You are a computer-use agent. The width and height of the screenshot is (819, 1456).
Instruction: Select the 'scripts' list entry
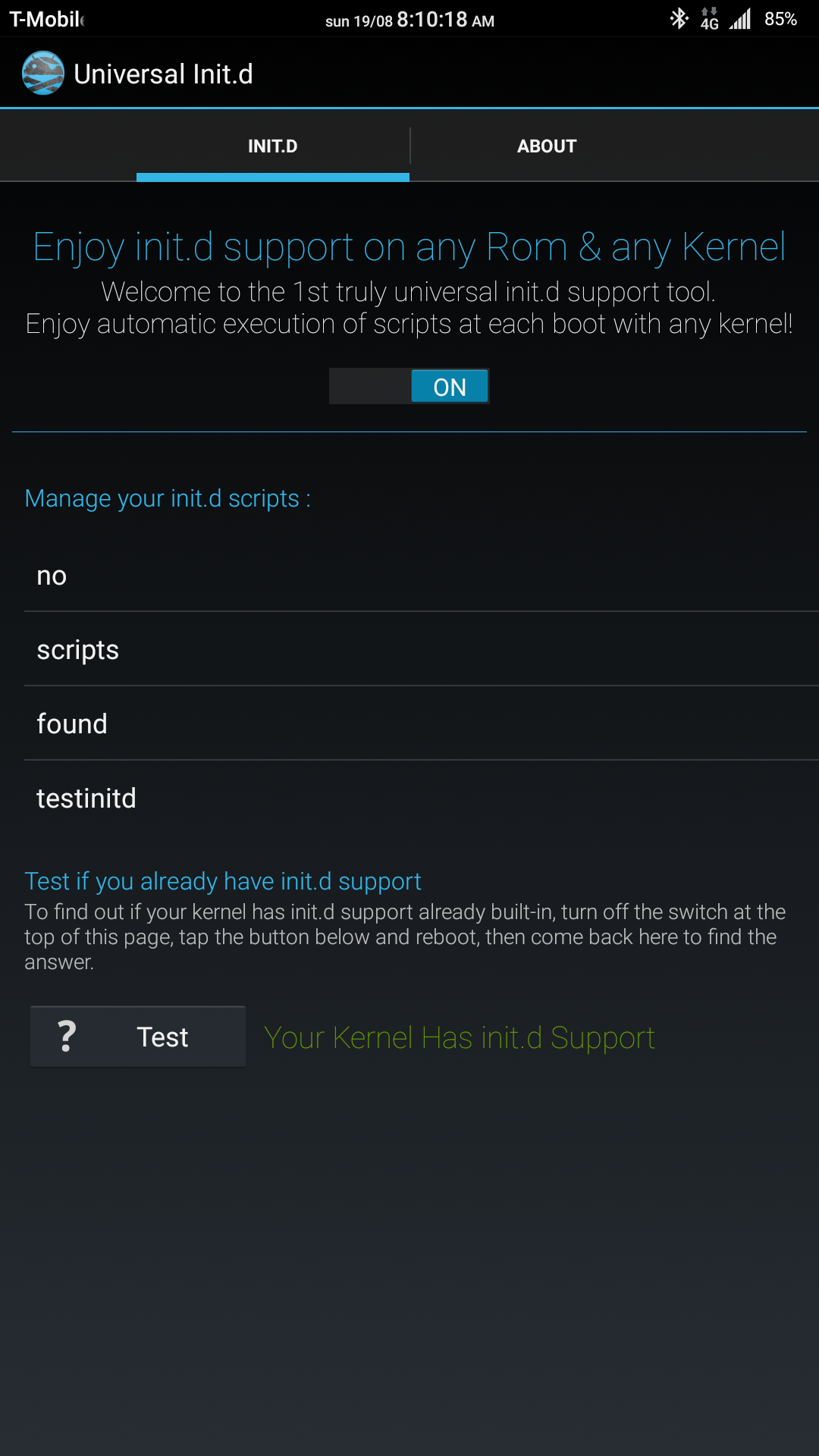click(409, 650)
